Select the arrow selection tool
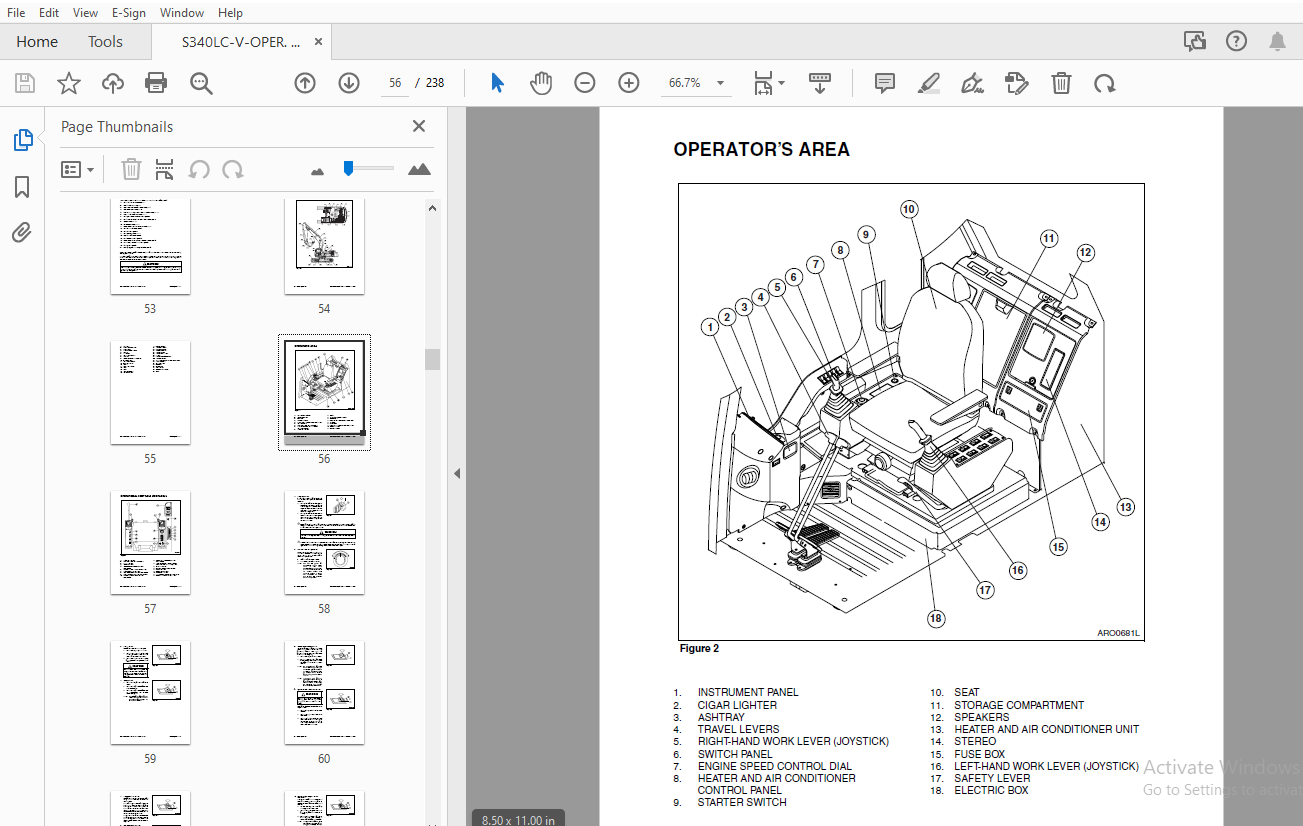The width and height of the screenshot is (1303, 826). (497, 83)
